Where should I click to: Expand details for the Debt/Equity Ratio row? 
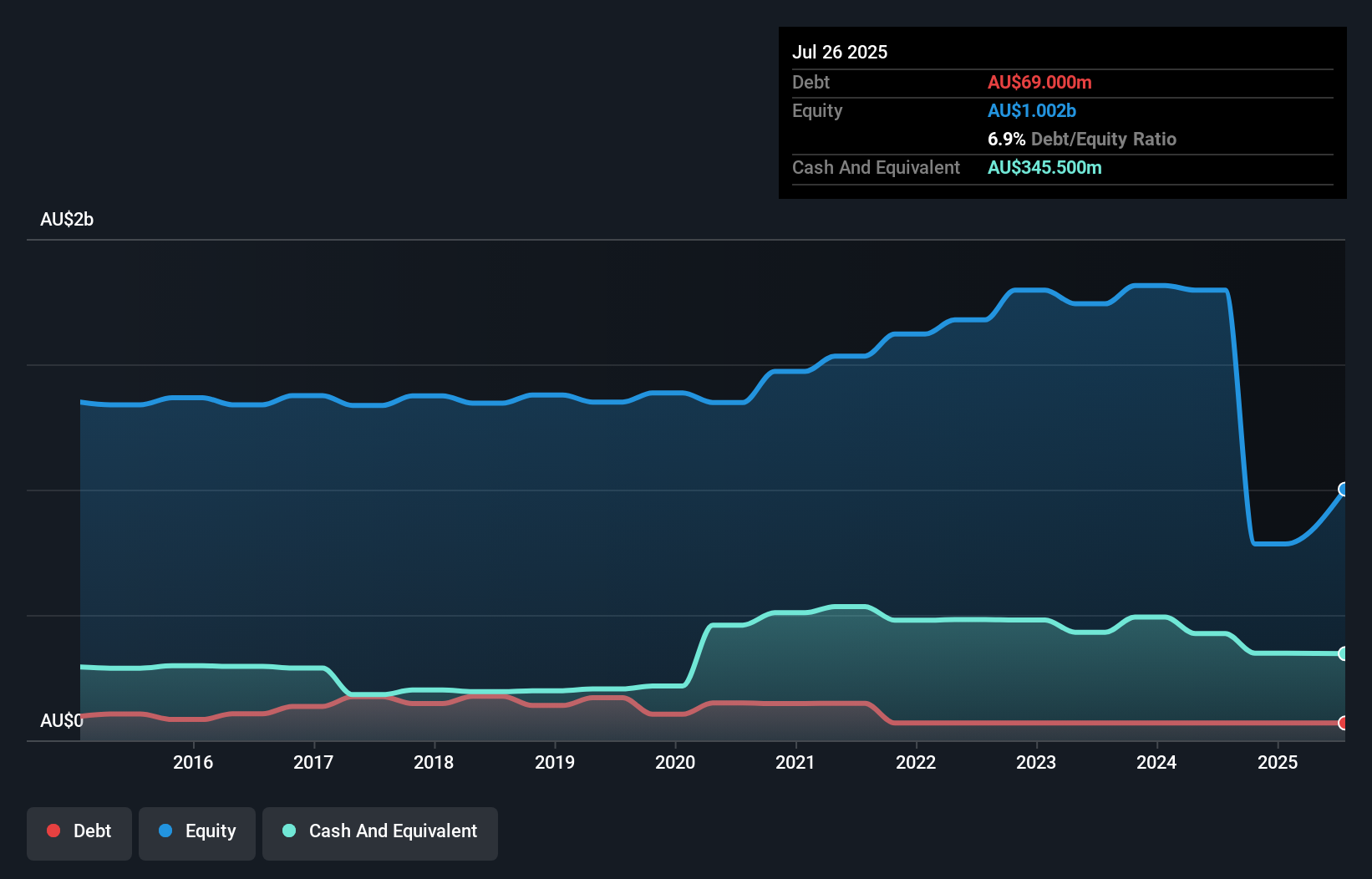coord(1082,139)
